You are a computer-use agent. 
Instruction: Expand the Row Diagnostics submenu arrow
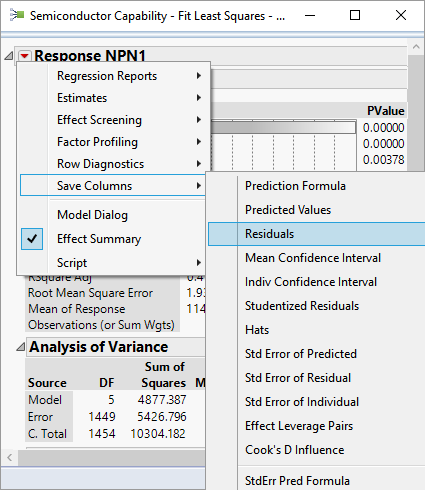[199, 164]
